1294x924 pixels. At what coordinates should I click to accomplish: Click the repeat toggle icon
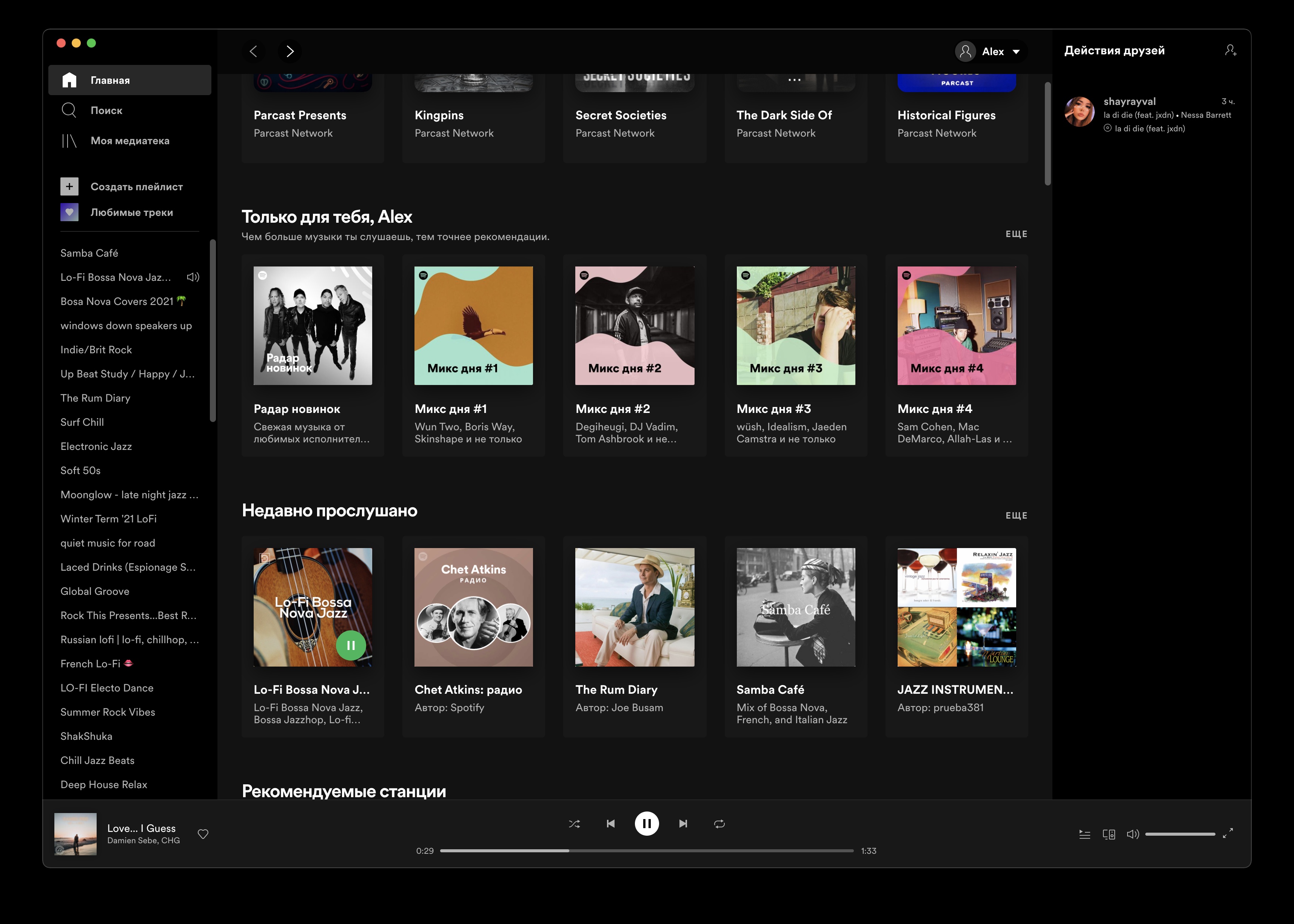point(719,823)
